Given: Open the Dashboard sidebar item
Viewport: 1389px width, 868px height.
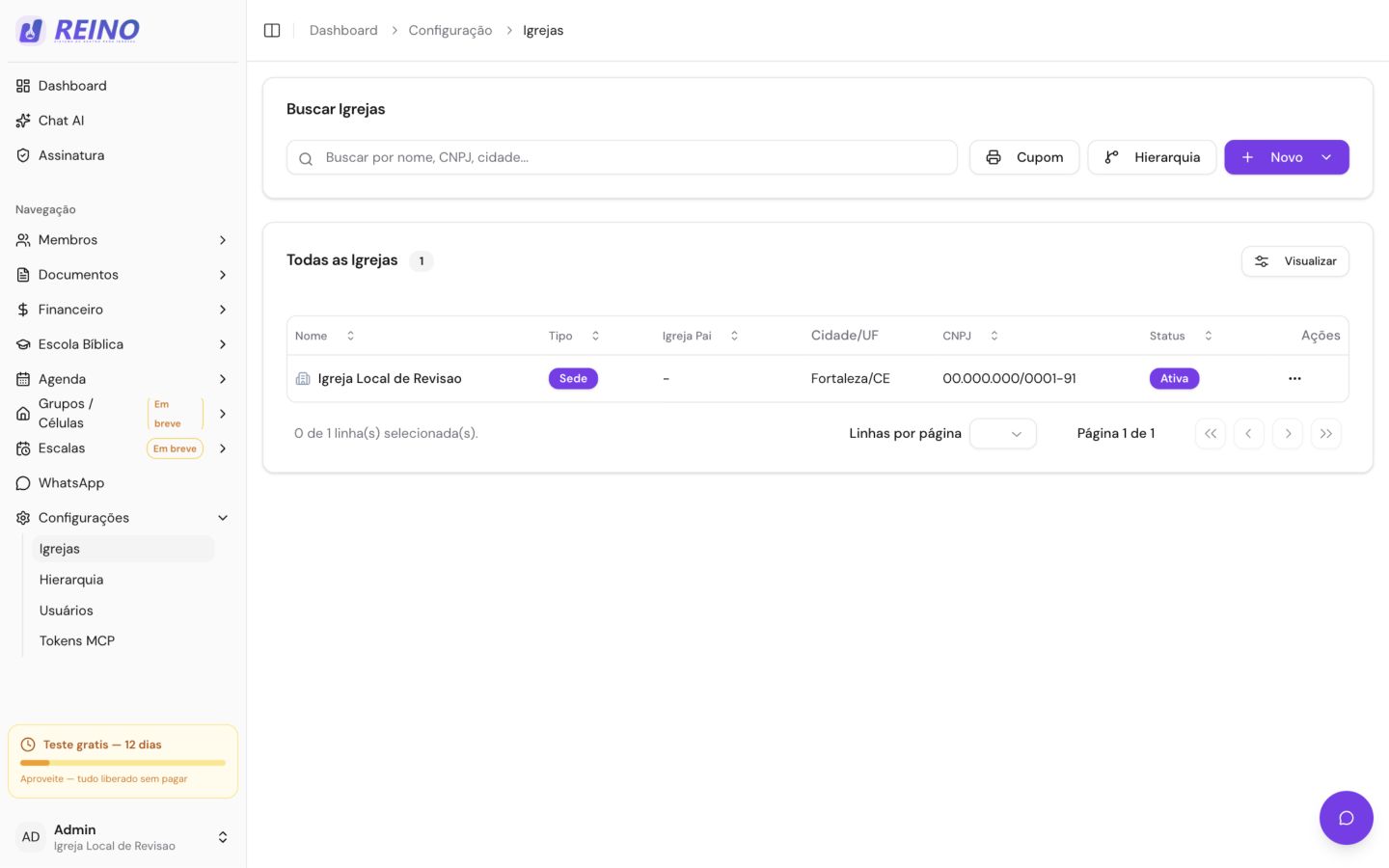Looking at the screenshot, I should [123, 86].
